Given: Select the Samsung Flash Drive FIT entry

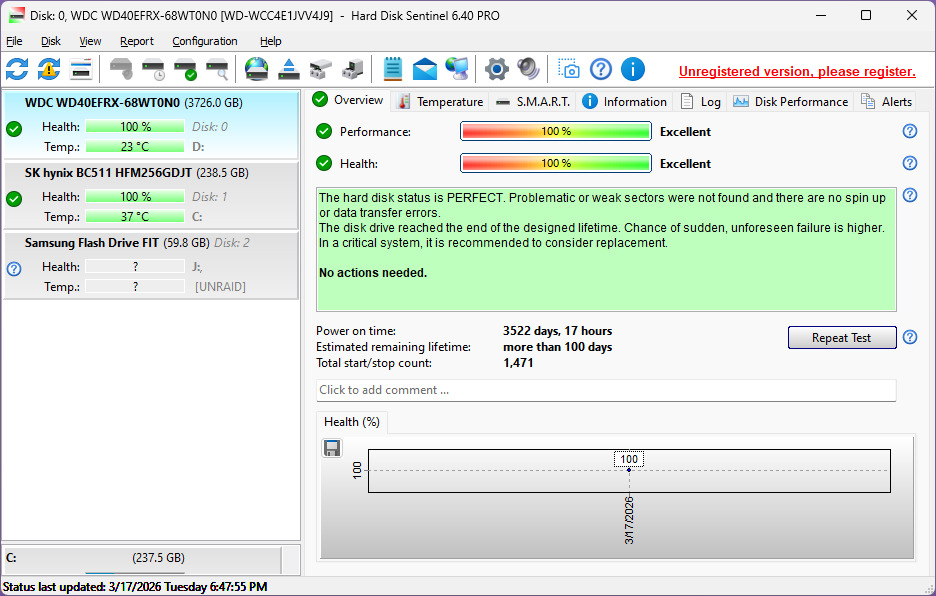Looking at the screenshot, I should [x=151, y=265].
